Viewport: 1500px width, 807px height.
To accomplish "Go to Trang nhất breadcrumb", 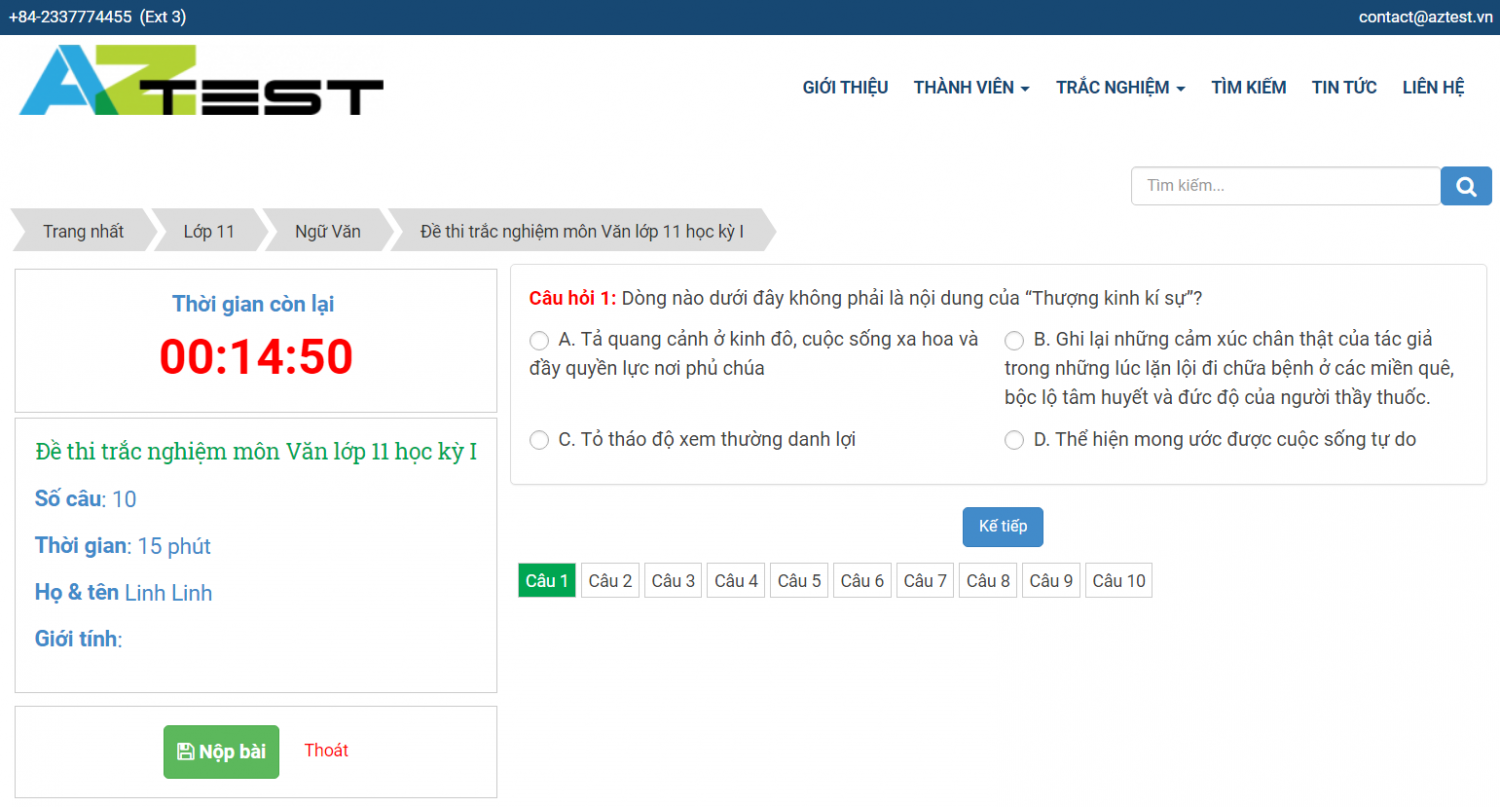I will tap(83, 231).
